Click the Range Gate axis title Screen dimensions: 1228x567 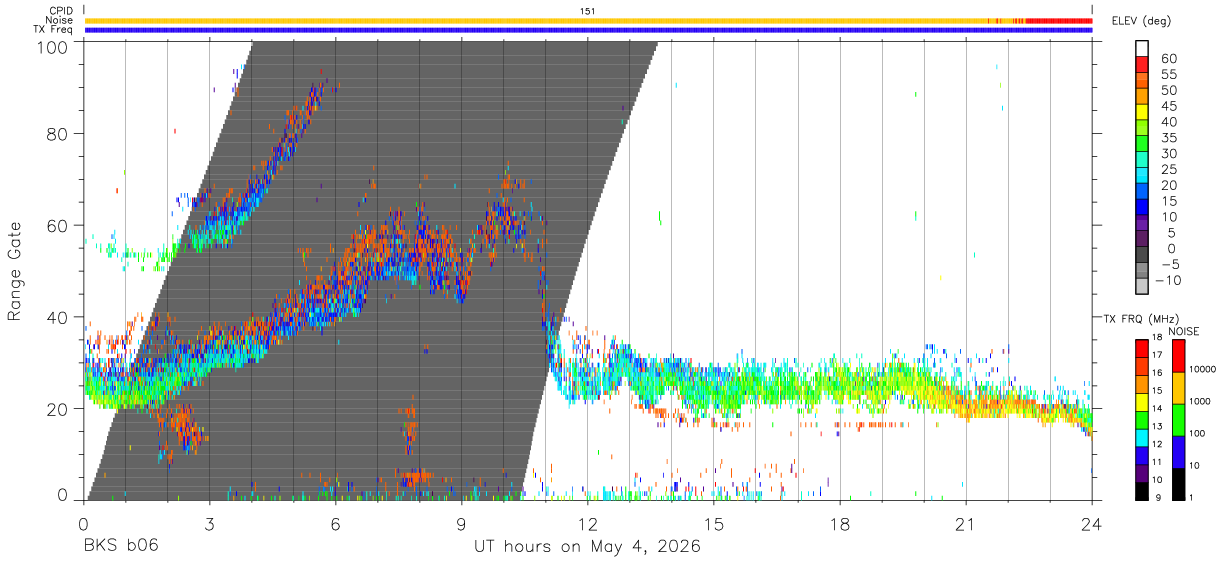(x=15, y=270)
